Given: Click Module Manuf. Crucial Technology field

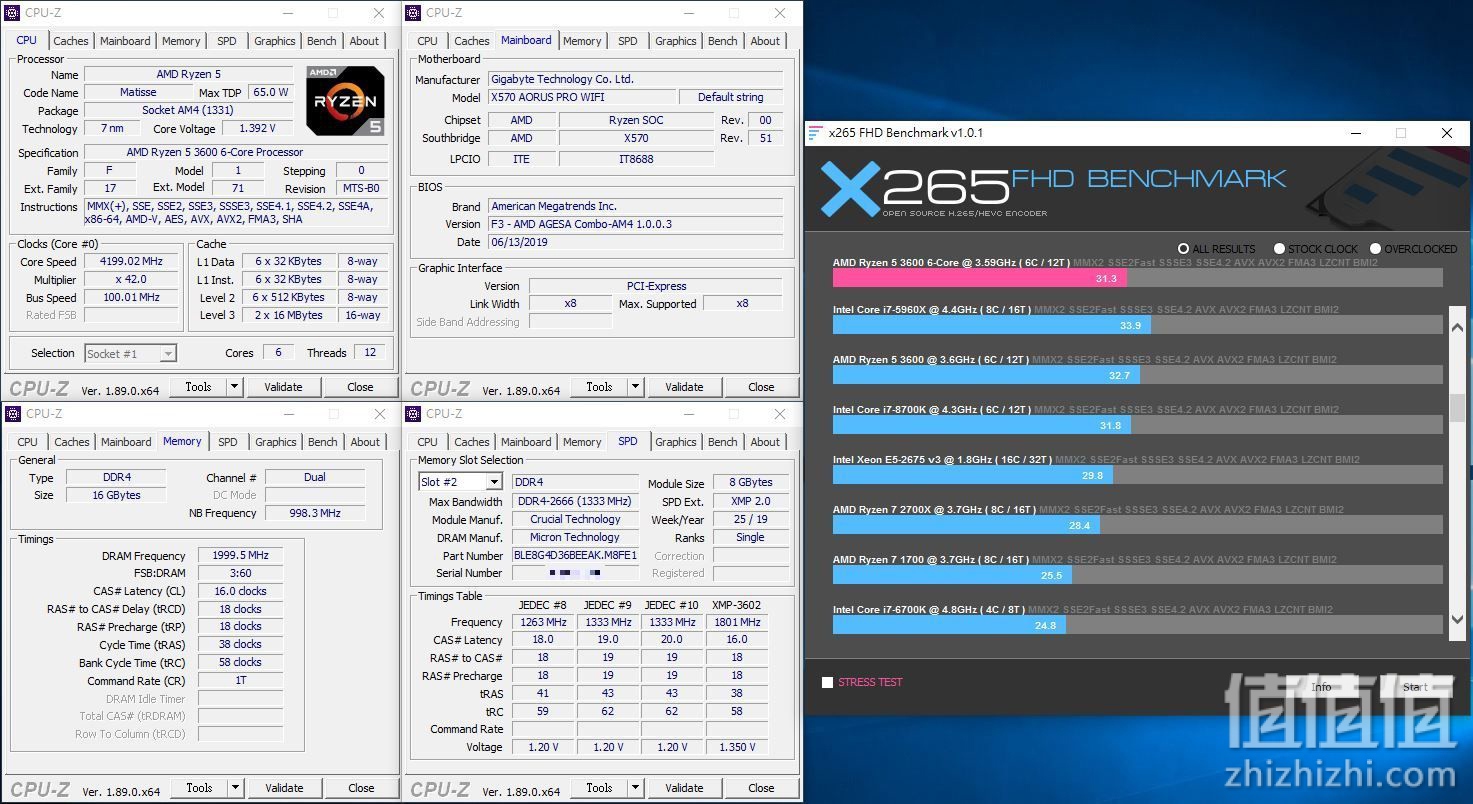Looking at the screenshot, I should tap(575, 519).
